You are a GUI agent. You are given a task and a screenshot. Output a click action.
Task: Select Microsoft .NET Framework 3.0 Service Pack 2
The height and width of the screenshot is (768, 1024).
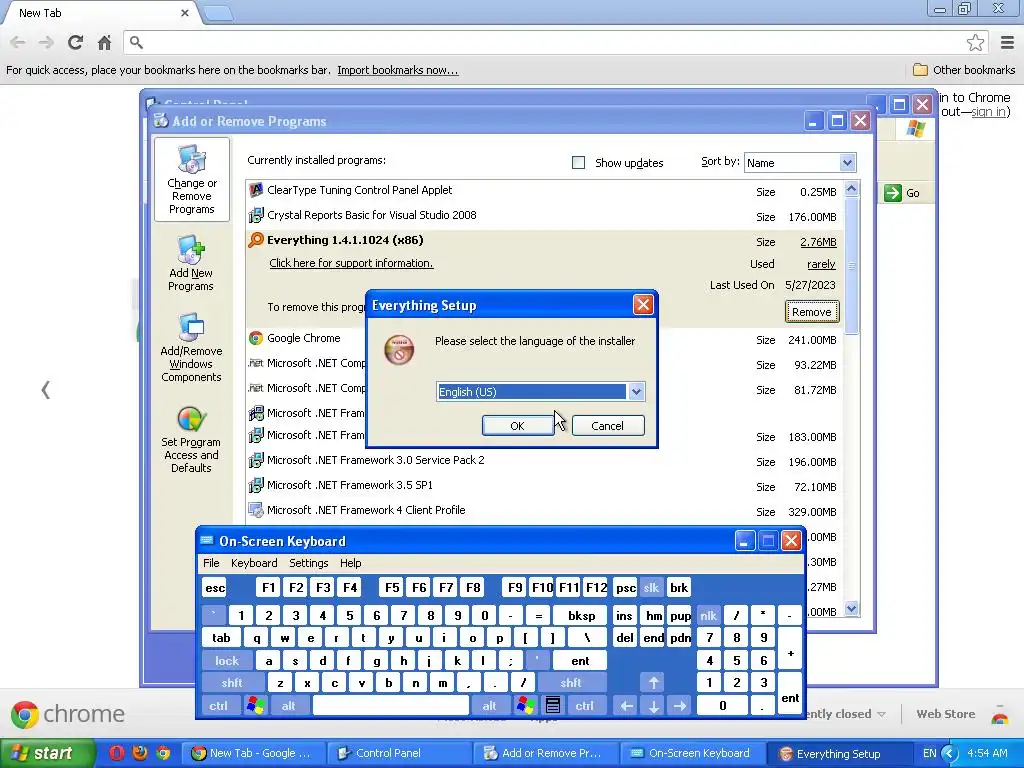545,460
